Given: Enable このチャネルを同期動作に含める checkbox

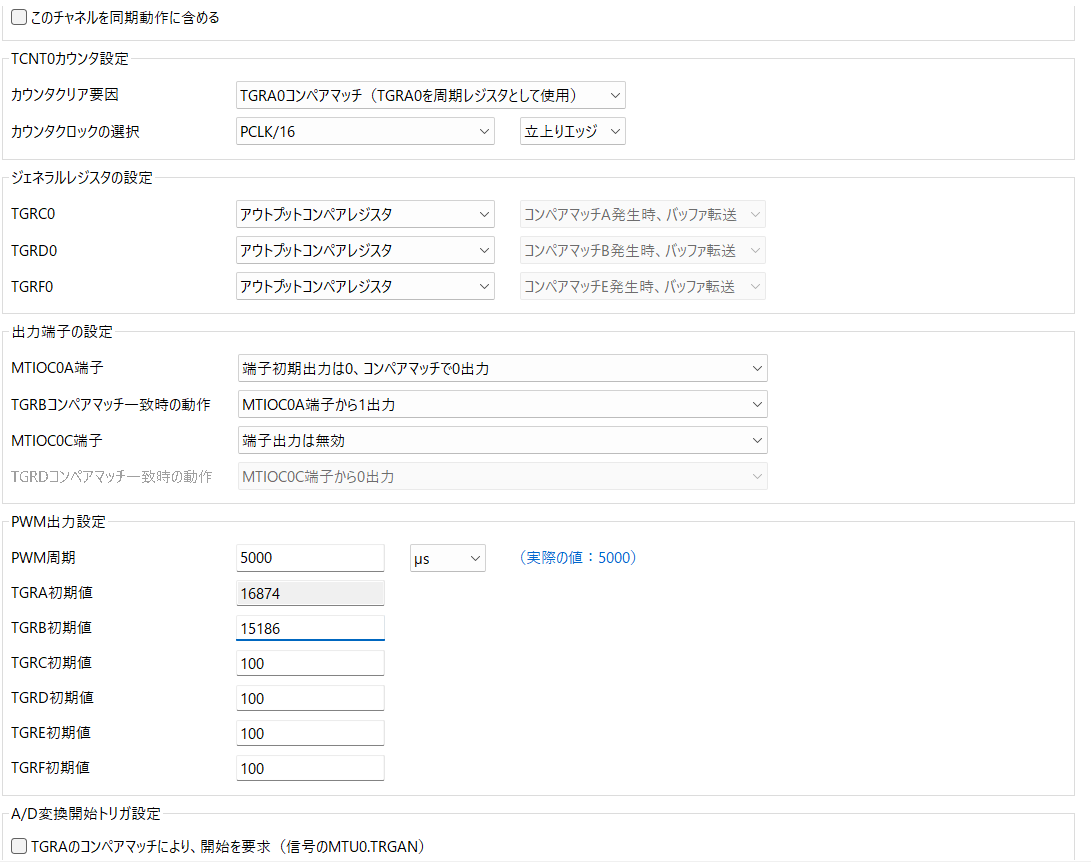Looking at the screenshot, I should click(19, 18).
